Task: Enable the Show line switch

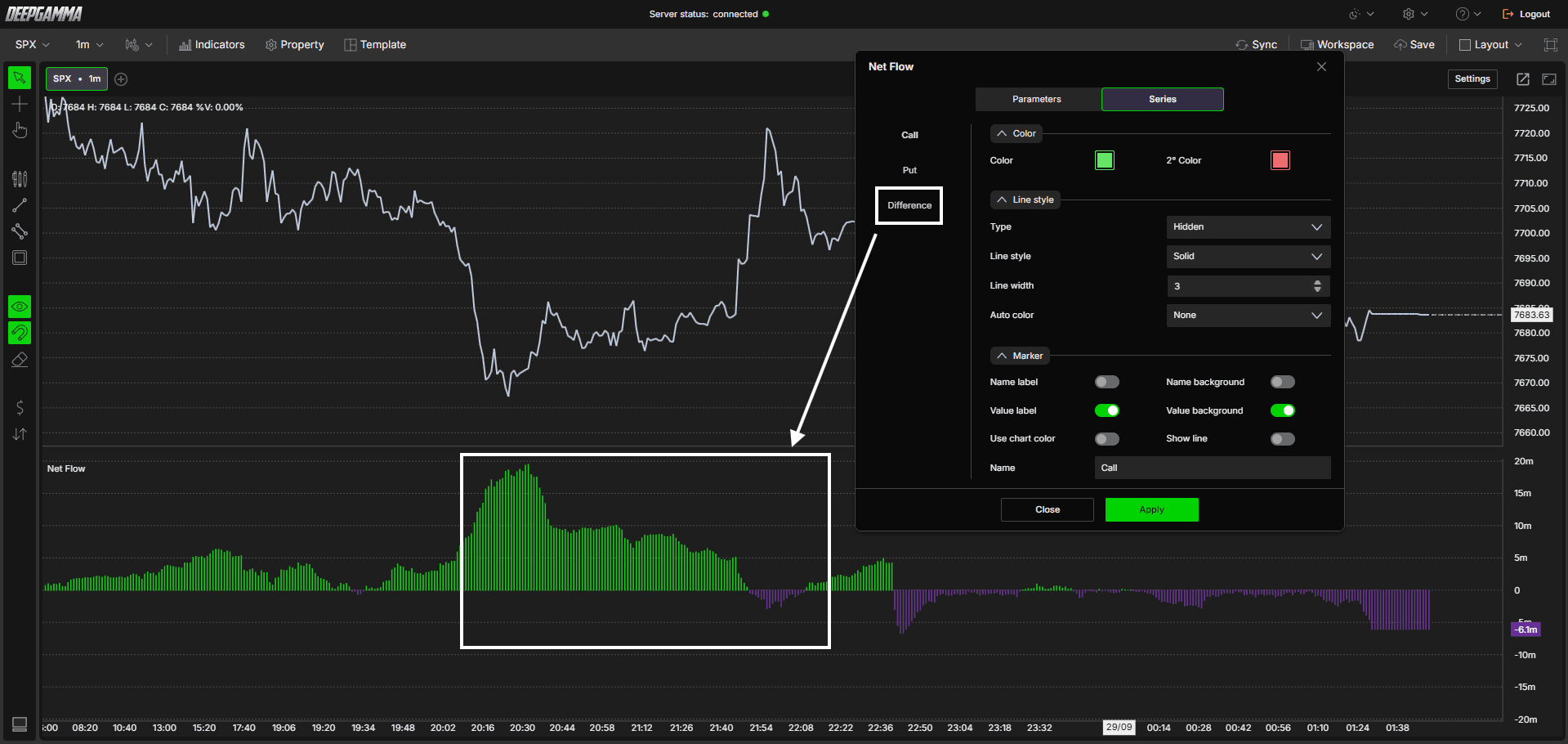Action: pos(1283,439)
